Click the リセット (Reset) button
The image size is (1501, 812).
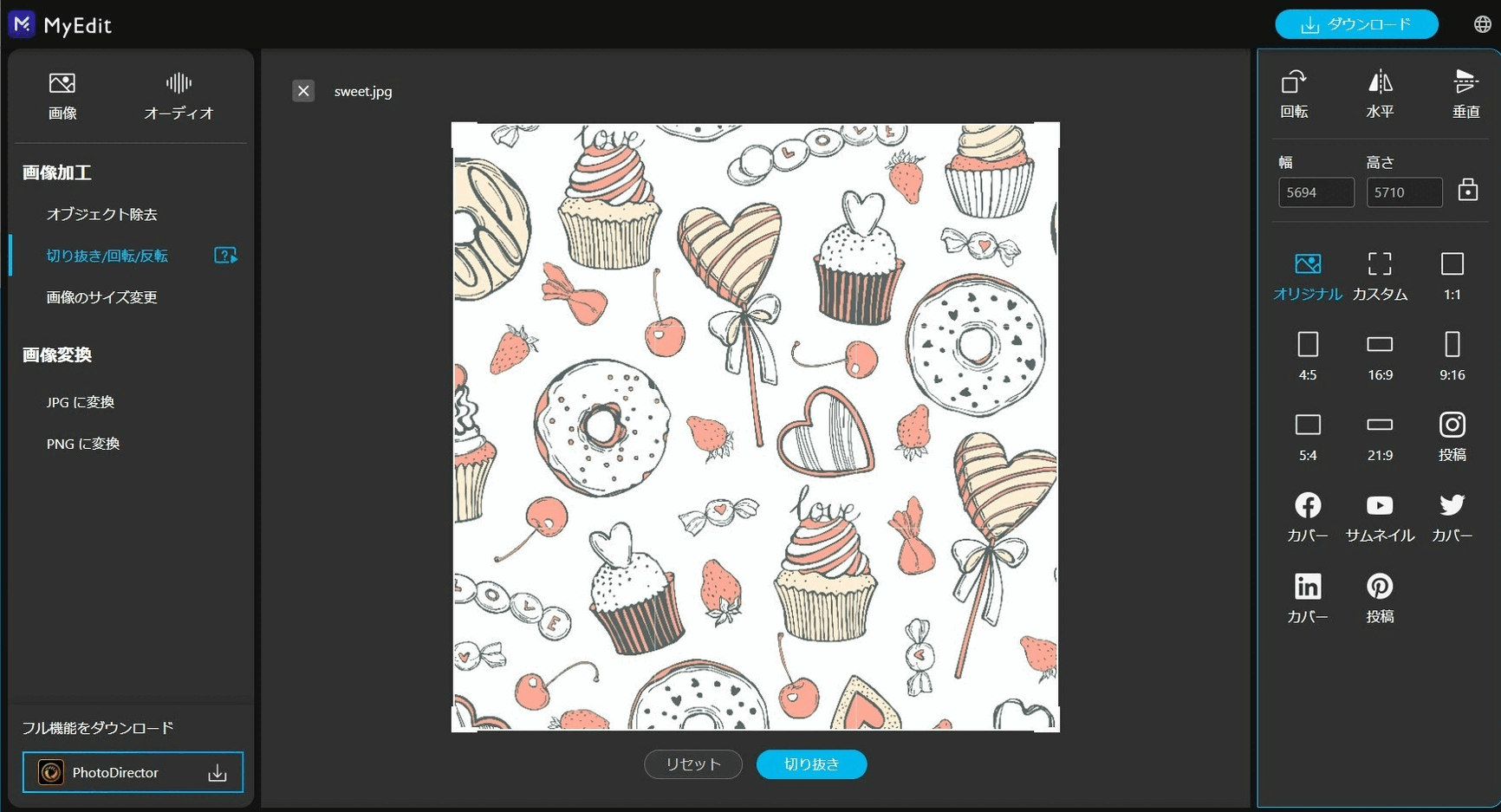(693, 764)
